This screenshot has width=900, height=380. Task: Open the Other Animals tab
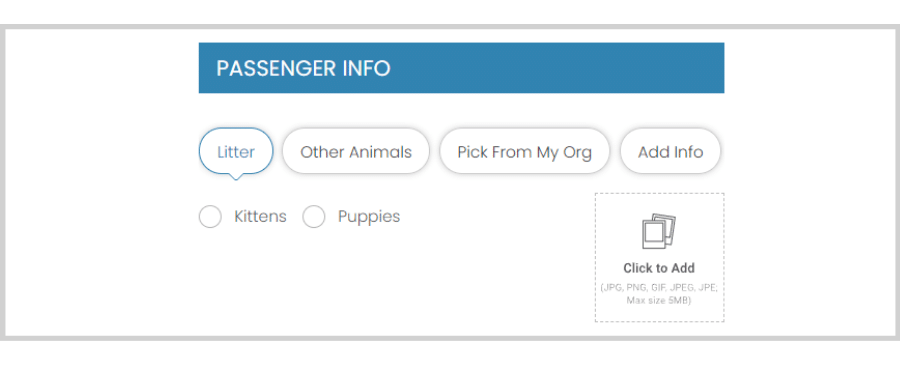click(x=356, y=152)
